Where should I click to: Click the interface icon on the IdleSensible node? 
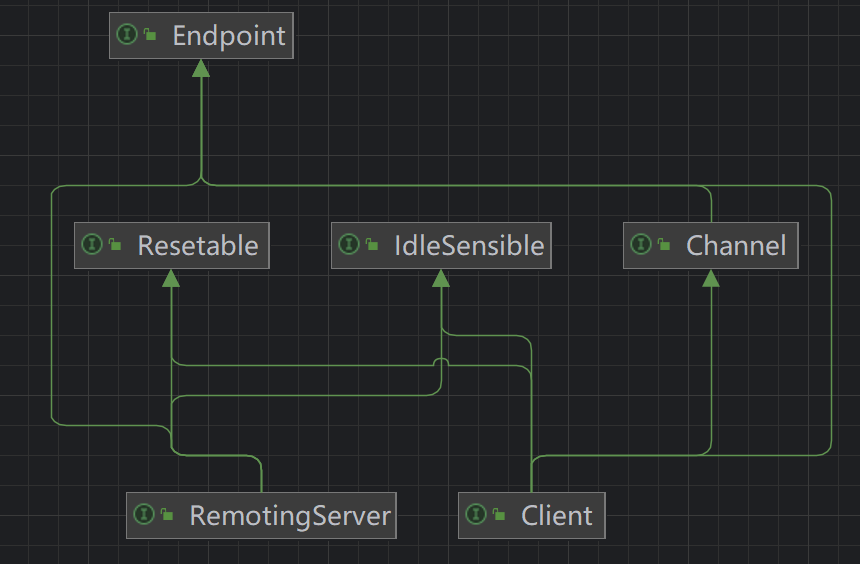[x=349, y=245]
